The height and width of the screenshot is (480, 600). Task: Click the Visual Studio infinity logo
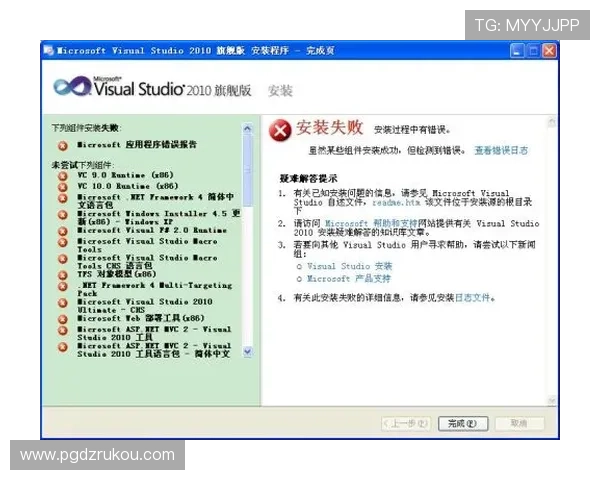[72, 87]
